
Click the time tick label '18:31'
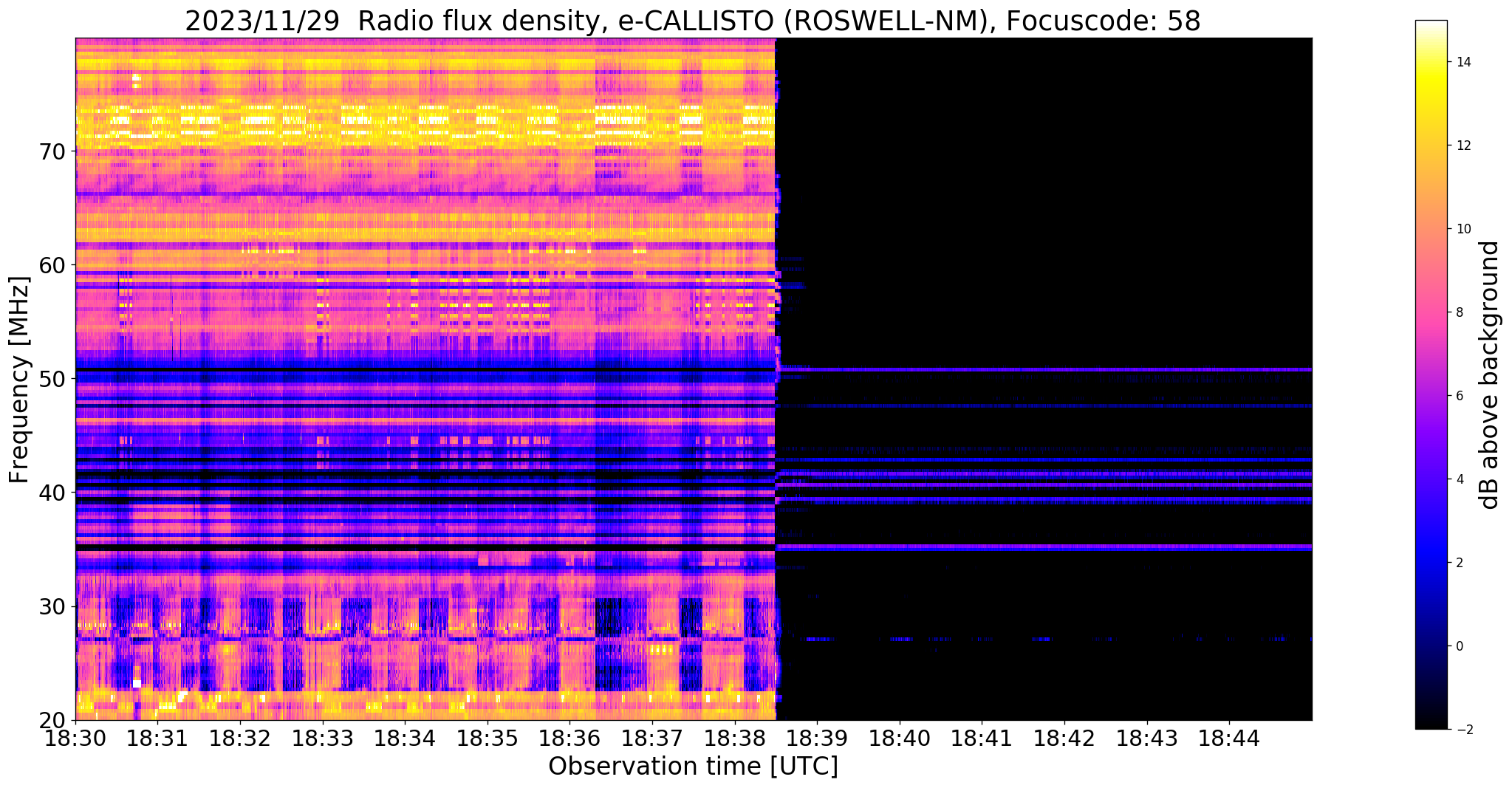[158, 738]
